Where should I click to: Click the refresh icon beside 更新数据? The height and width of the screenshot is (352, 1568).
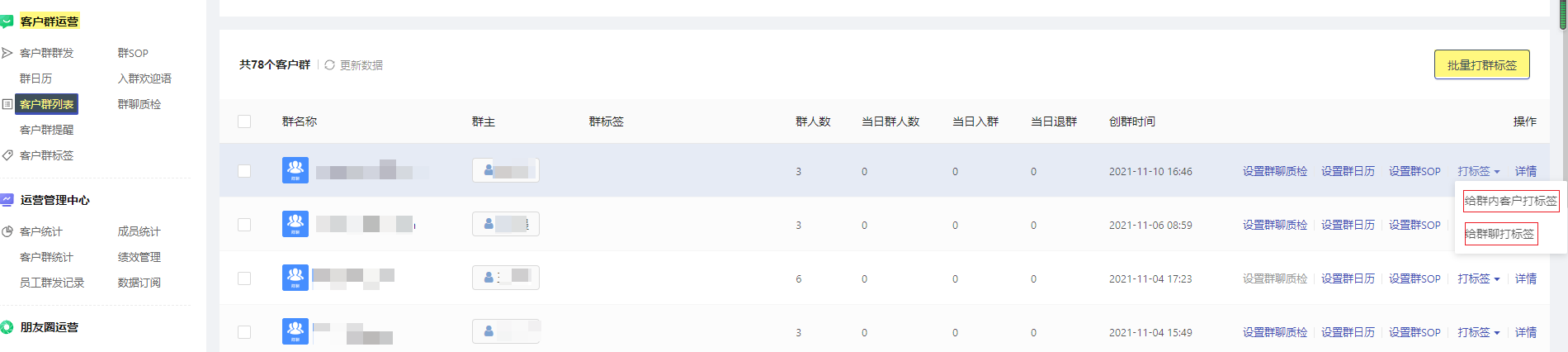(x=329, y=64)
